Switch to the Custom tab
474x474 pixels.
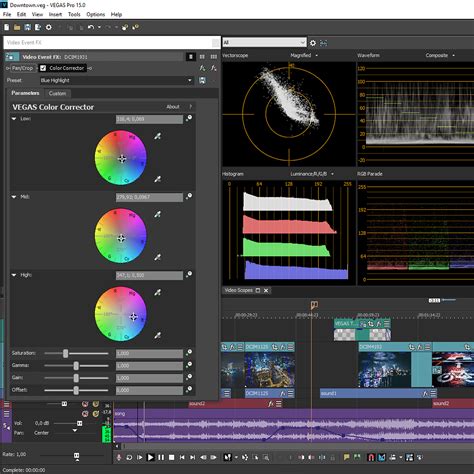click(x=57, y=93)
